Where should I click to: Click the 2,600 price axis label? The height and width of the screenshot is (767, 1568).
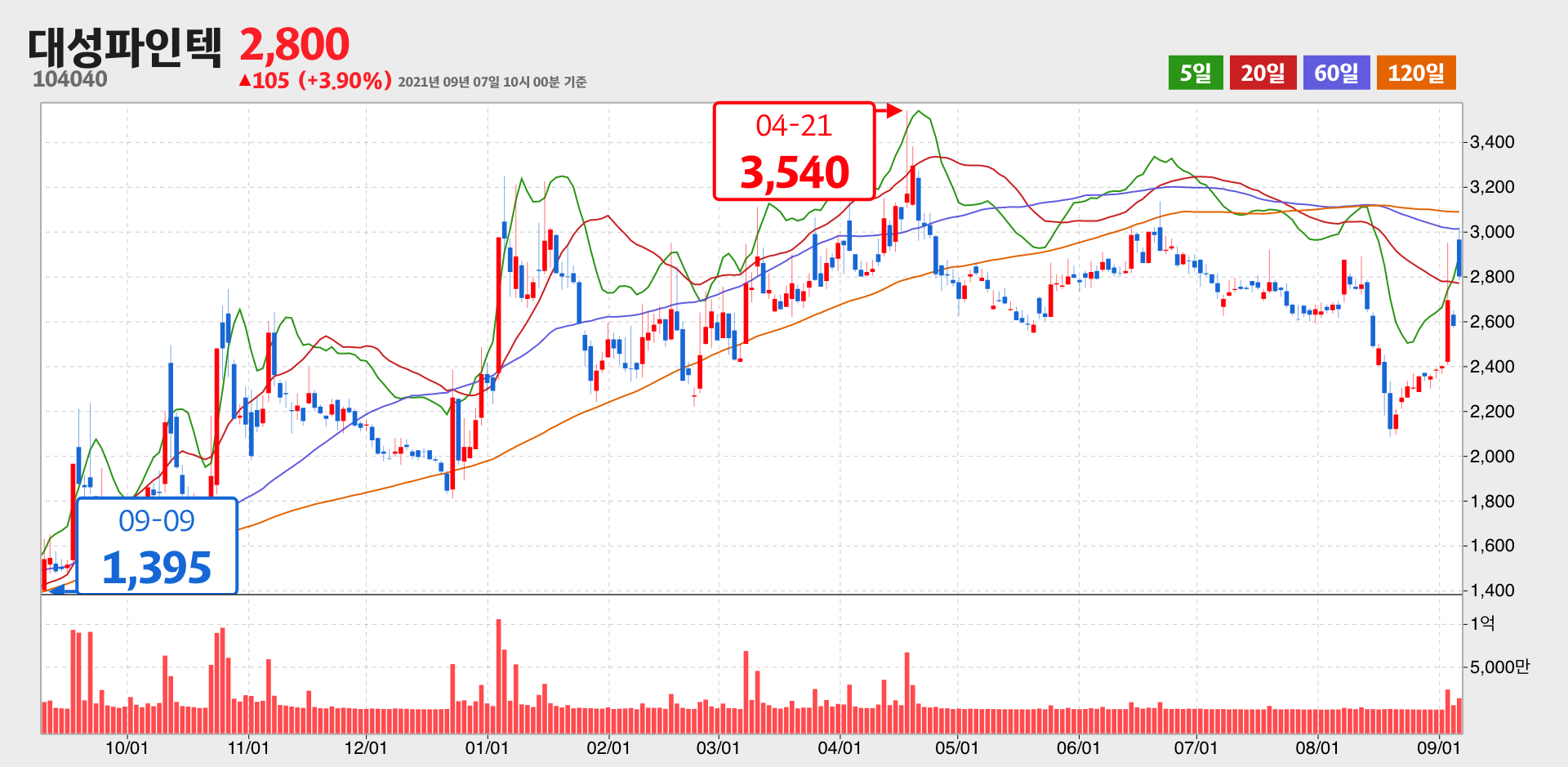1492,322
